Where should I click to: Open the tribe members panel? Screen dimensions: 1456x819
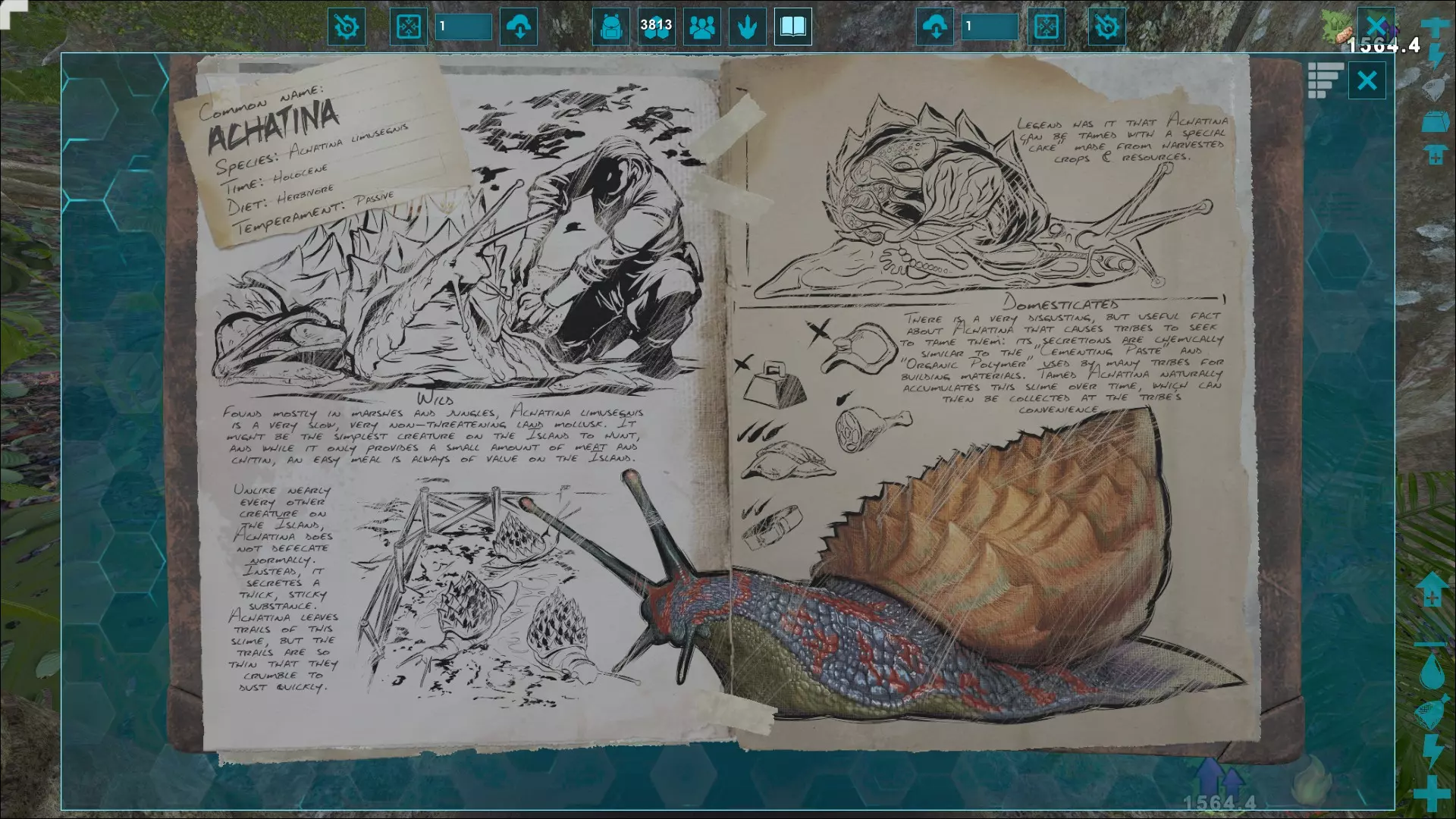pyautogui.click(x=702, y=27)
